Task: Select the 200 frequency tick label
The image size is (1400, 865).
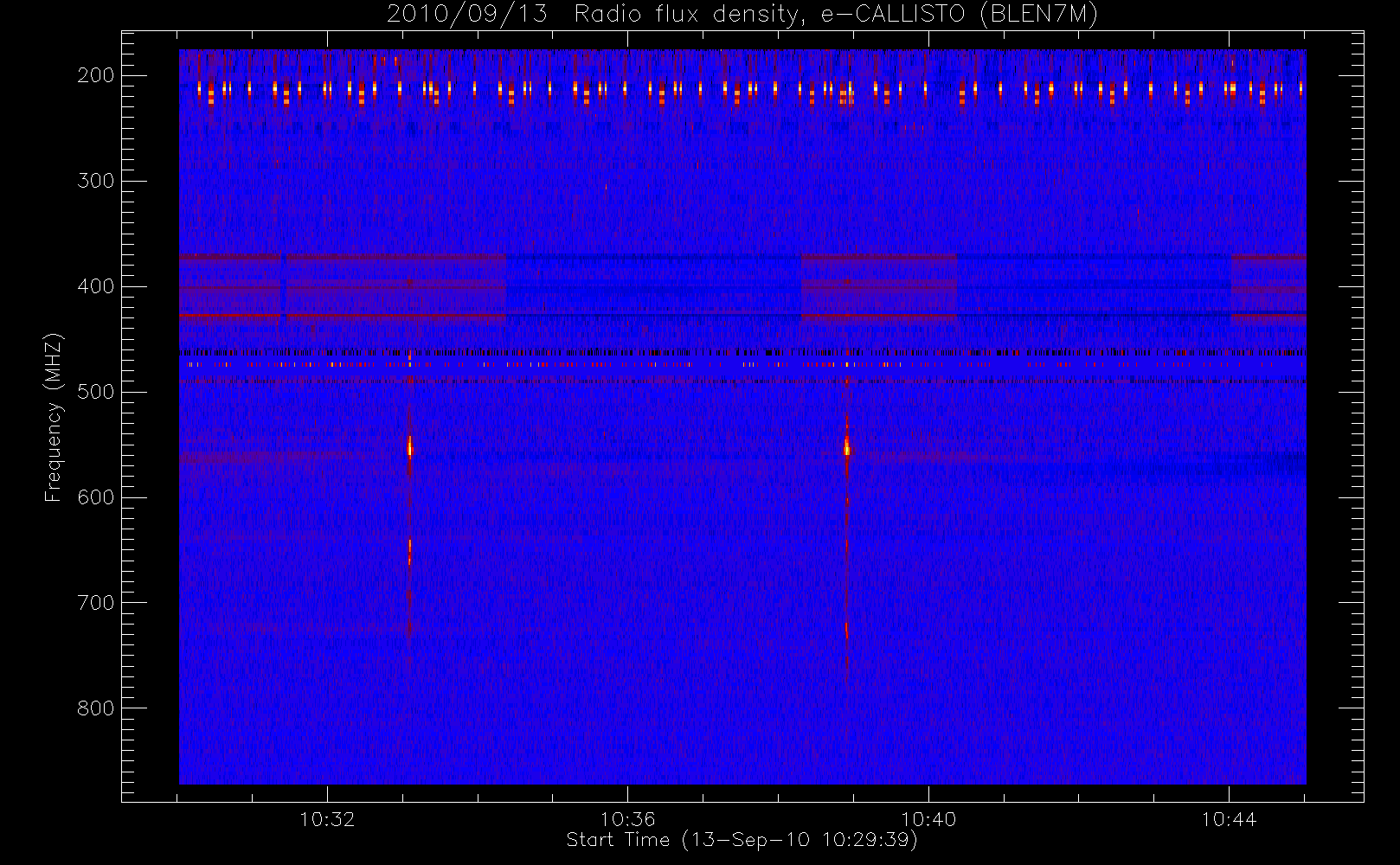Action: 95,75
